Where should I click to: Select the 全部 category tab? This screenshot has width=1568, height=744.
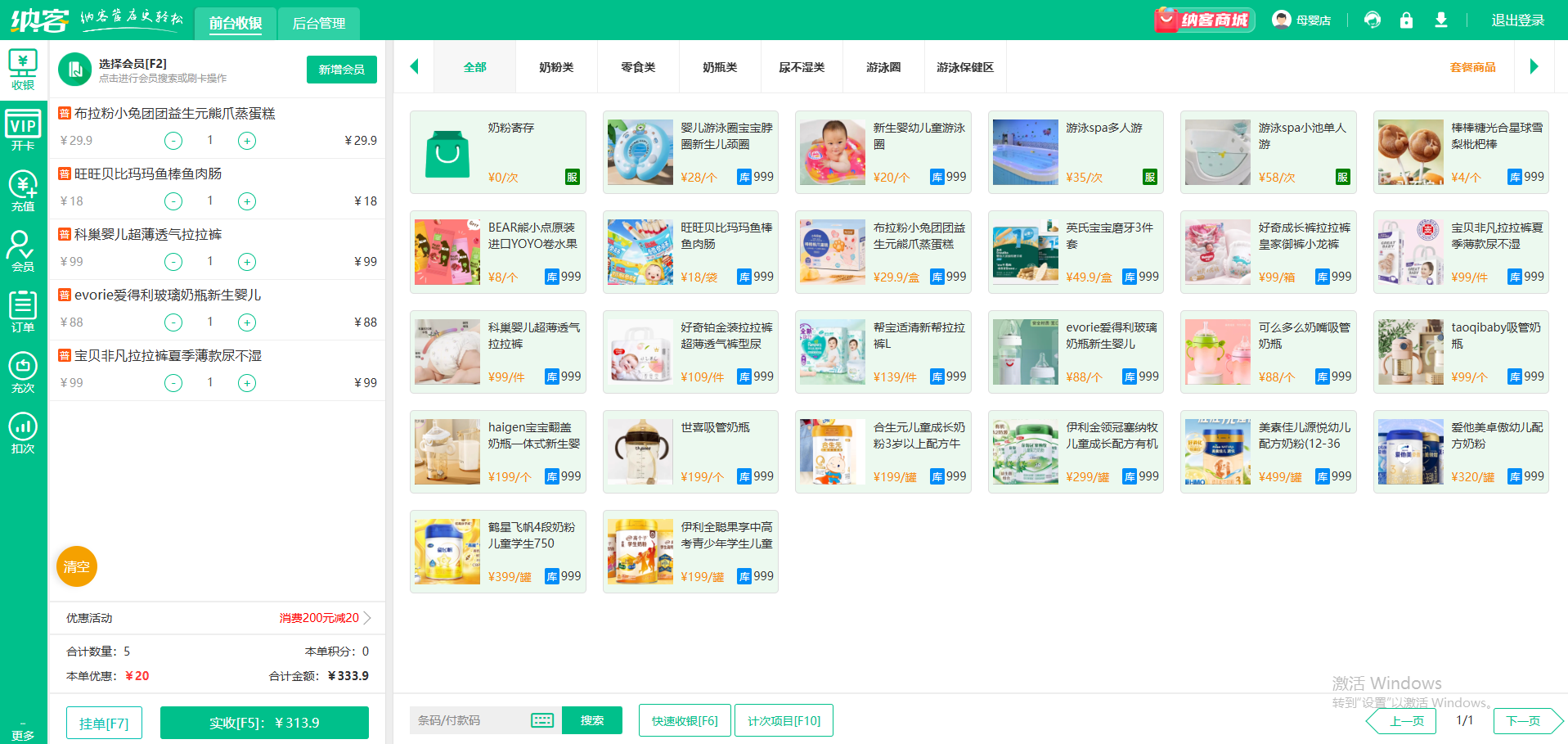click(x=475, y=67)
